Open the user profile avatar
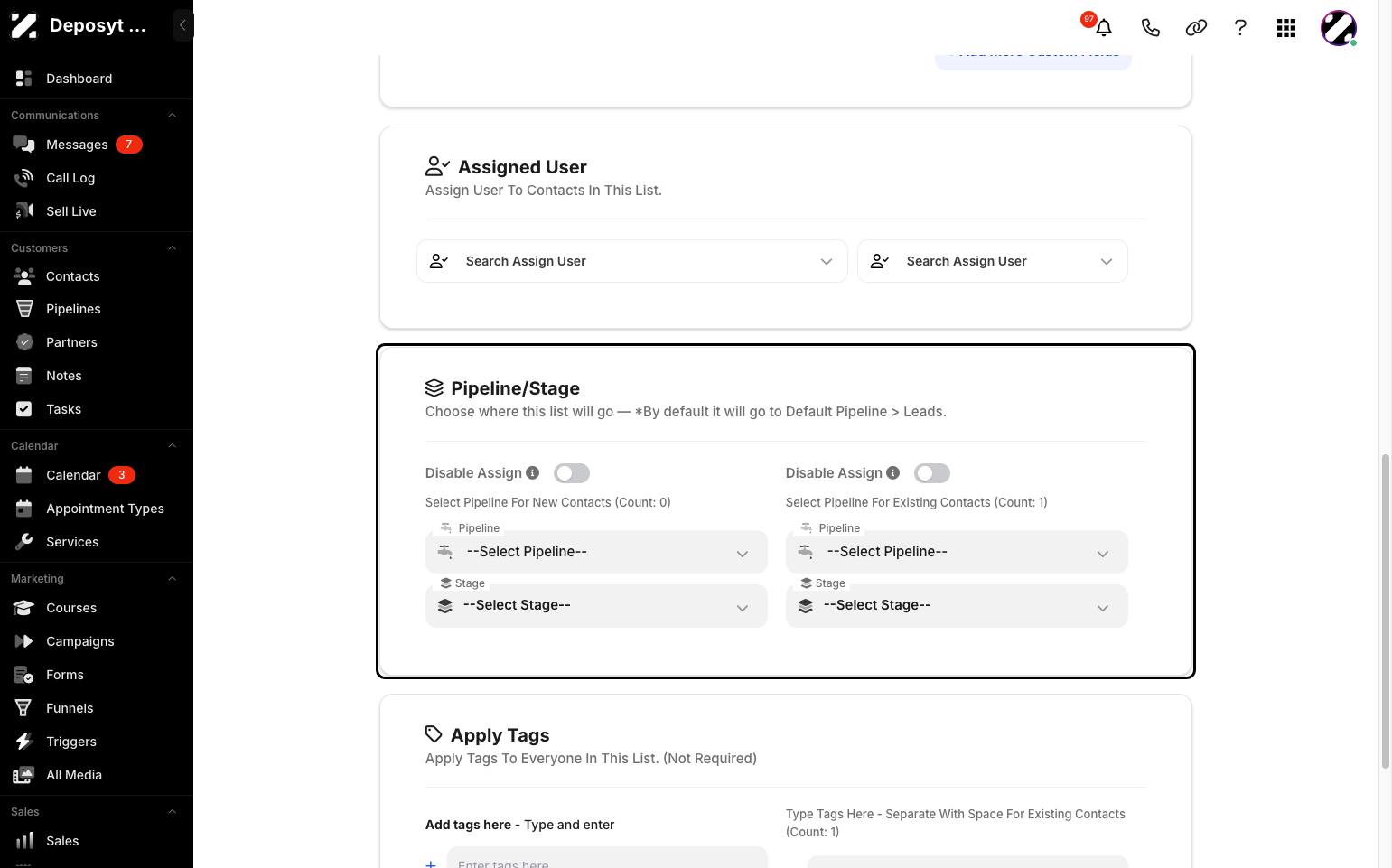Image resolution: width=1392 pixels, height=868 pixels. (1338, 28)
